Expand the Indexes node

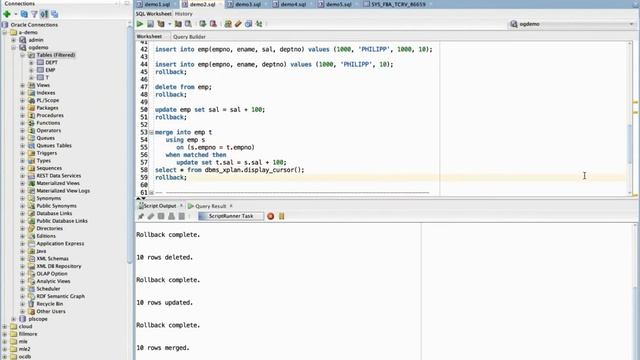(22, 93)
